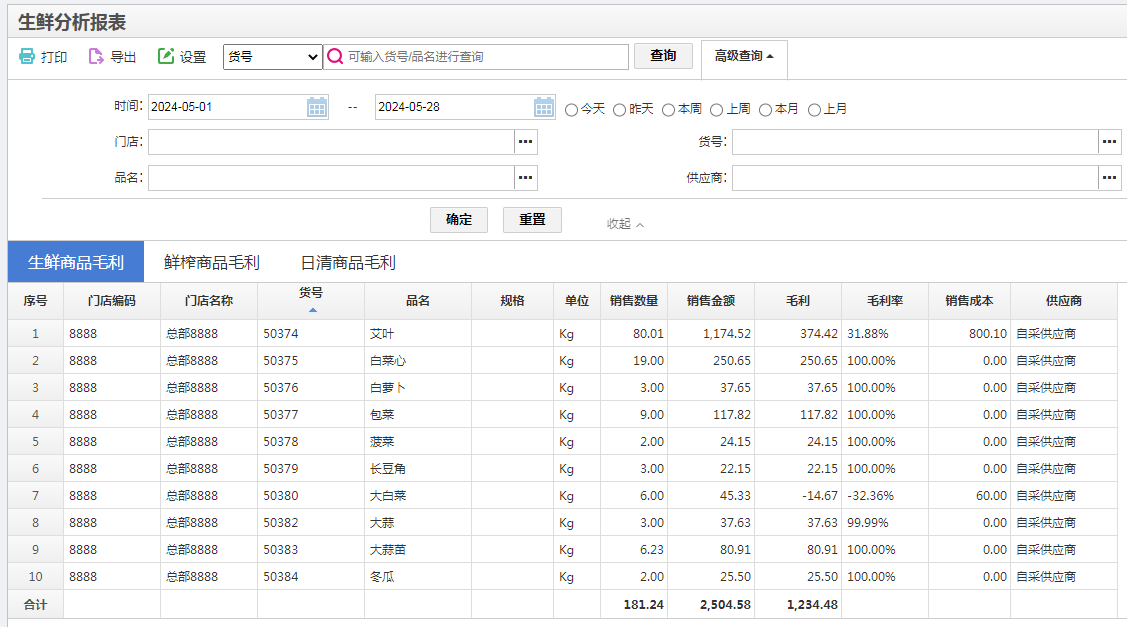Screen dimensions: 1127x627
Task: Open the 供应商 ellipsis picker
Action: [x=1109, y=178]
